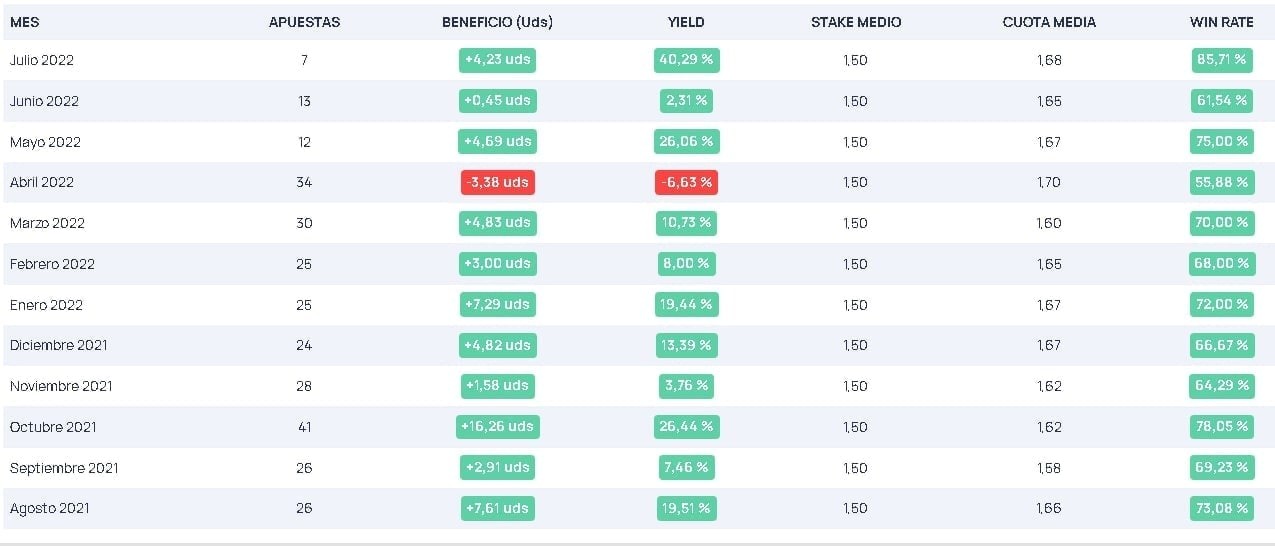Click the +16,26 uds profit badge
1275x546 pixels.
pos(497,427)
